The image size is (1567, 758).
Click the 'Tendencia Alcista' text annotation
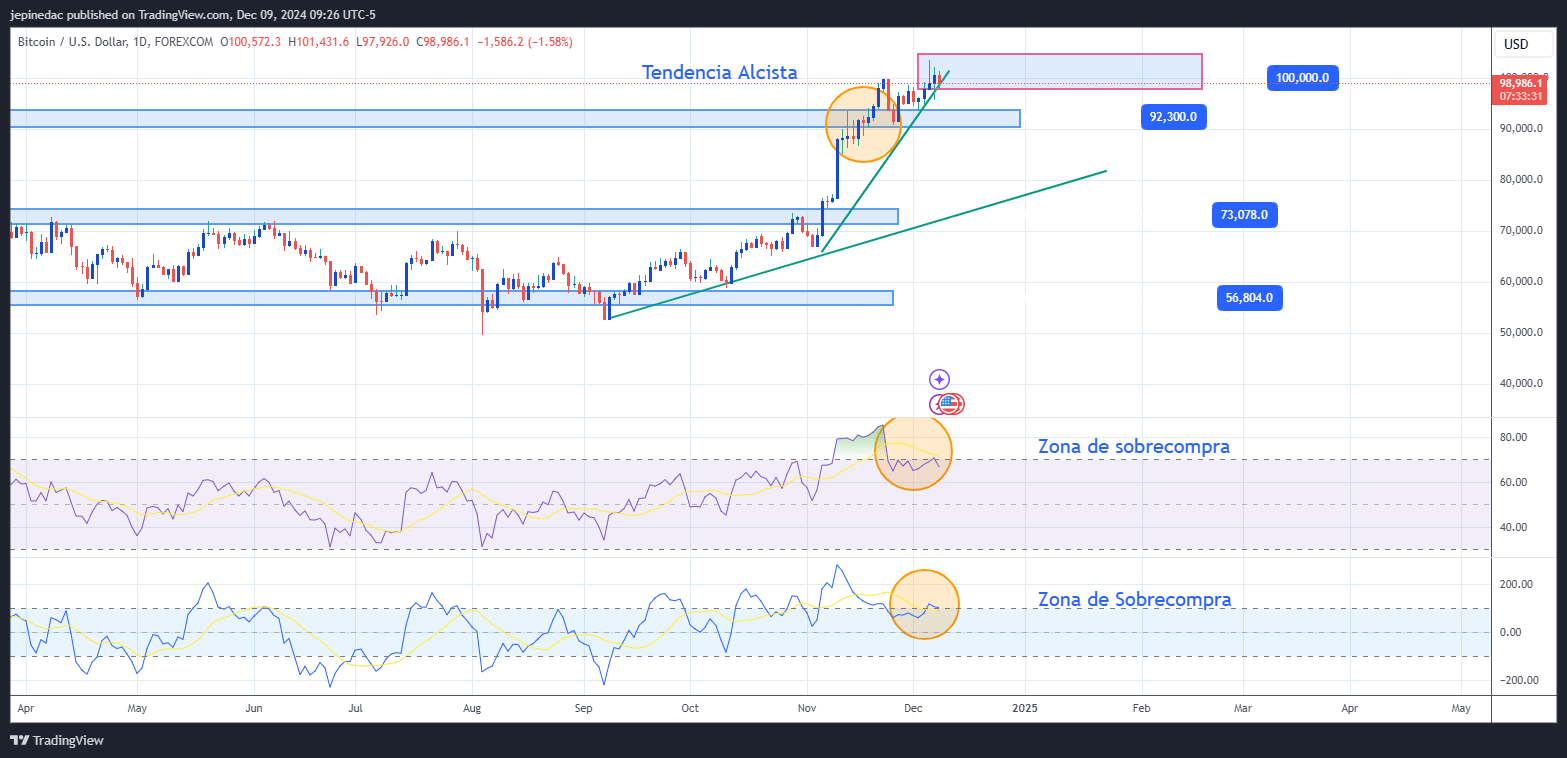[719, 72]
